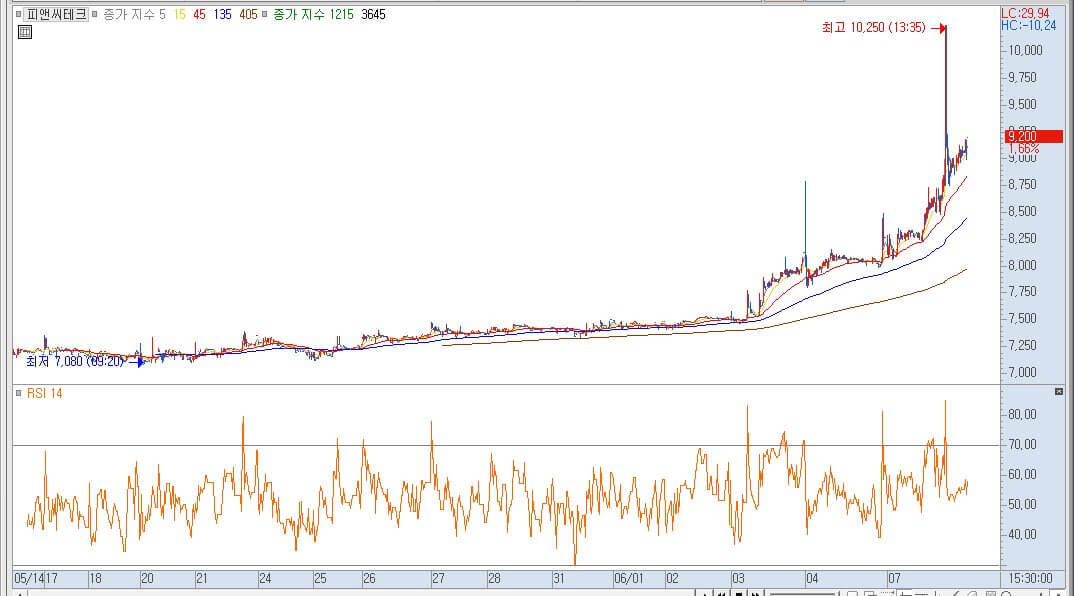Click the 7,500 price axis label
The image size is (1074, 596).
click(x=1022, y=319)
